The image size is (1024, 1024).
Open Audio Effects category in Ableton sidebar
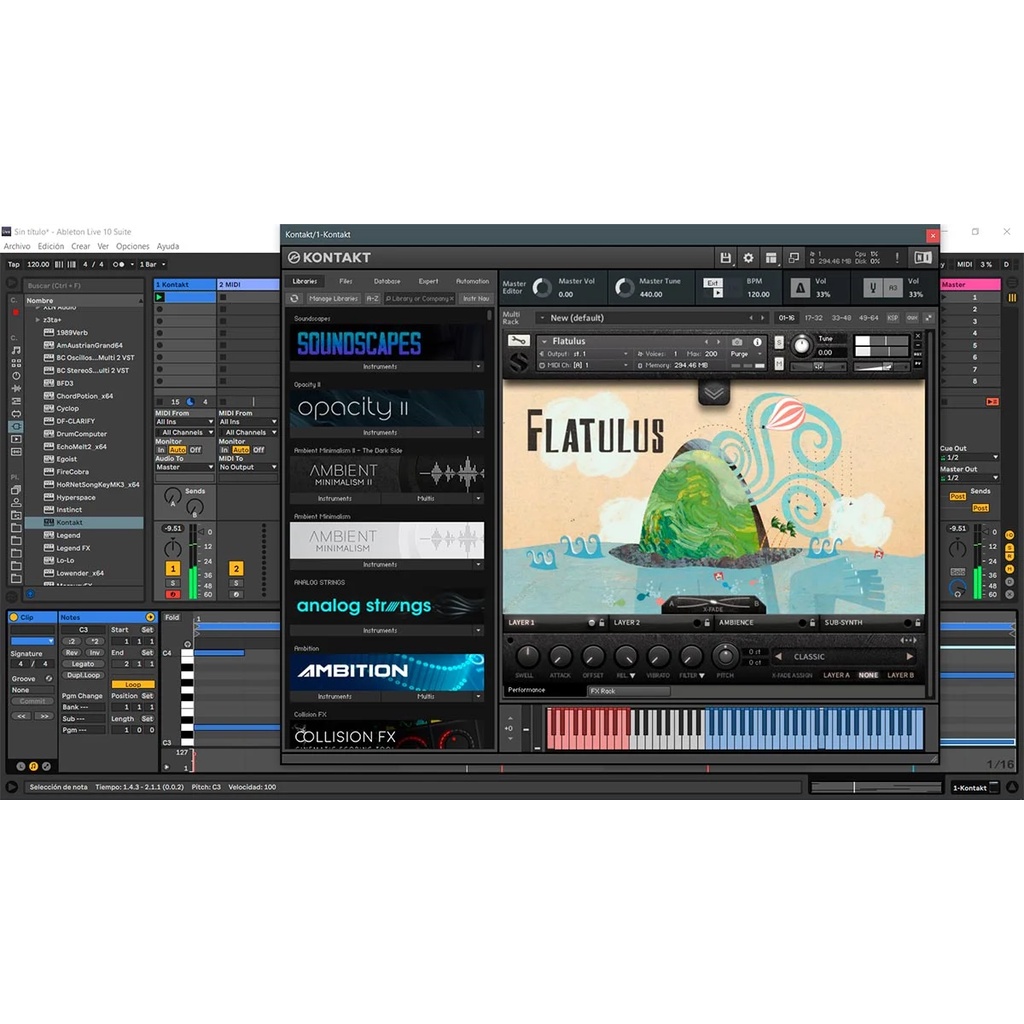pyautogui.click(x=16, y=388)
